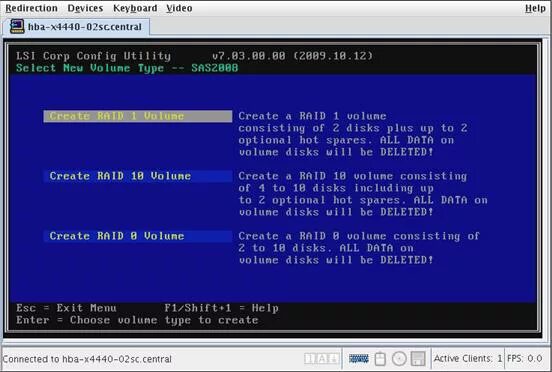Click 'F1/Shift+1 = Help' hint text
Screen dimensions: 552x372
coord(221,308)
